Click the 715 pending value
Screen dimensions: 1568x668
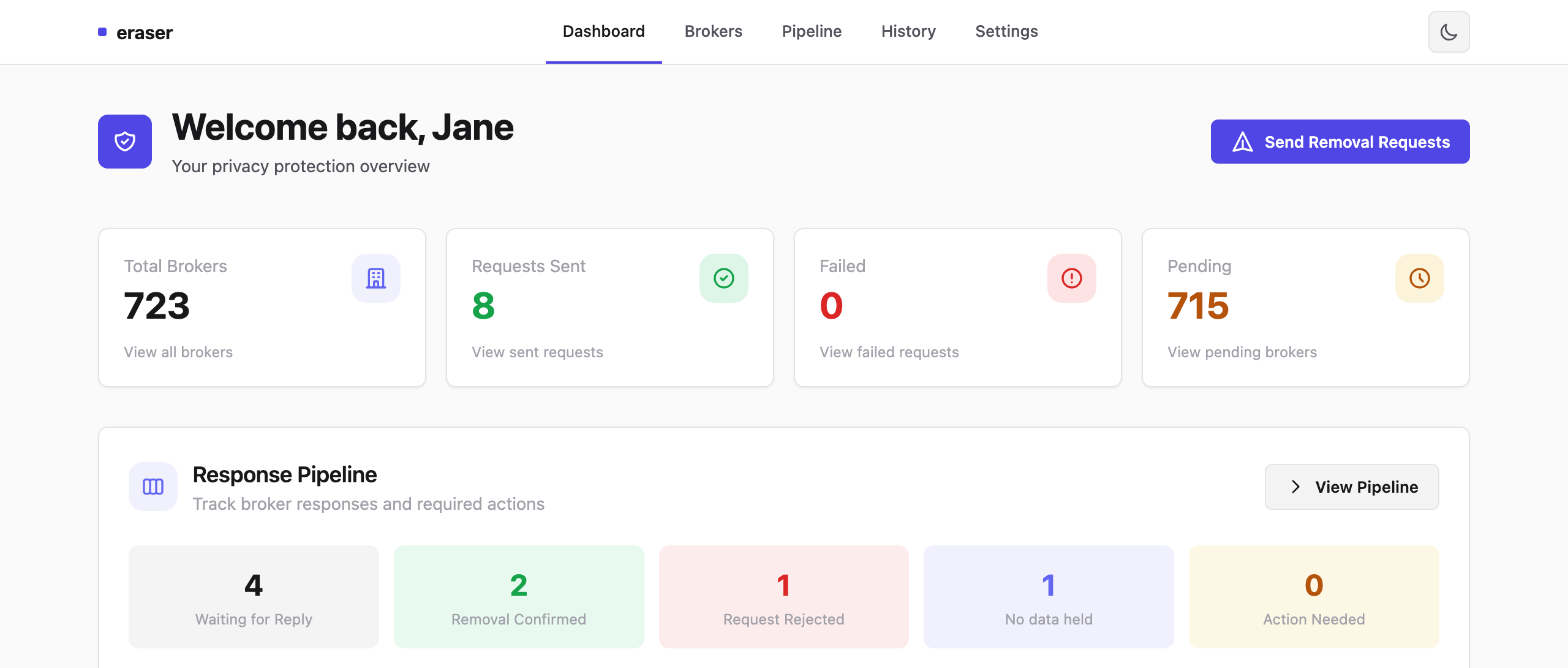click(1198, 306)
